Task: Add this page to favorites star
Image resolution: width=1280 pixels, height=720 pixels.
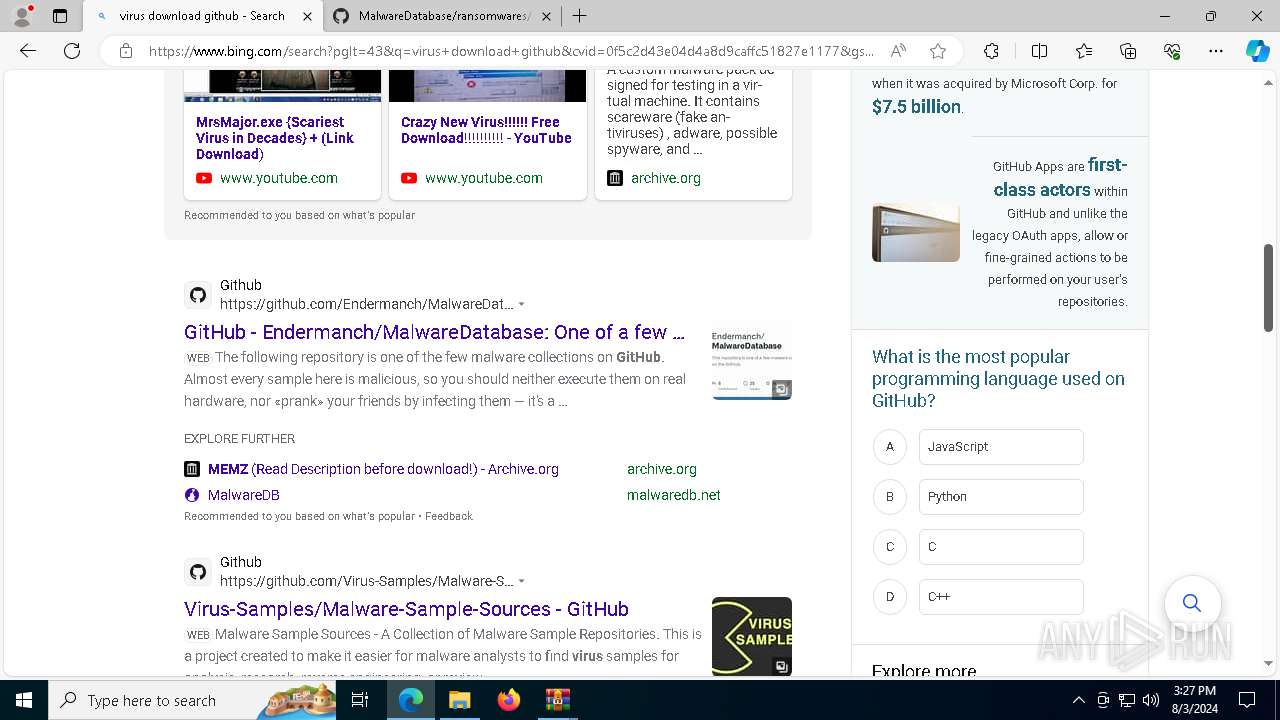Action: [938, 51]
